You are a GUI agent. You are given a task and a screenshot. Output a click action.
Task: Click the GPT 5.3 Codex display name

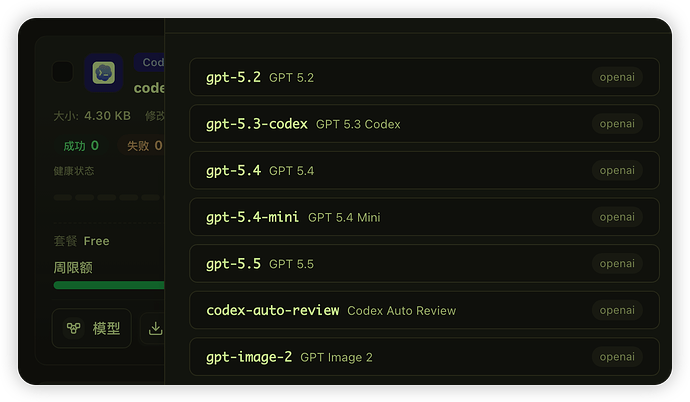tap(358, 124)
